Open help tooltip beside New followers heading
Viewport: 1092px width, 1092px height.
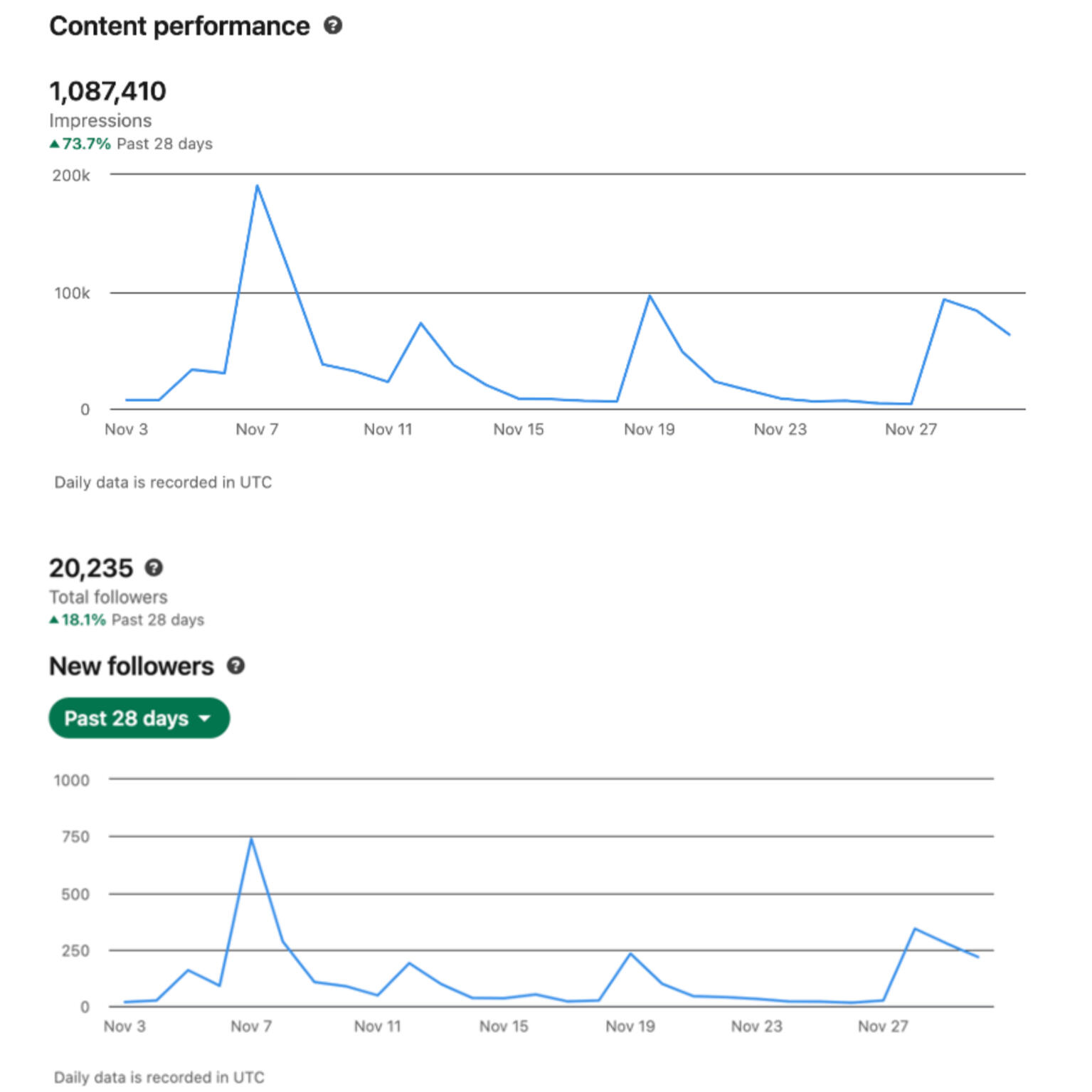235,666
